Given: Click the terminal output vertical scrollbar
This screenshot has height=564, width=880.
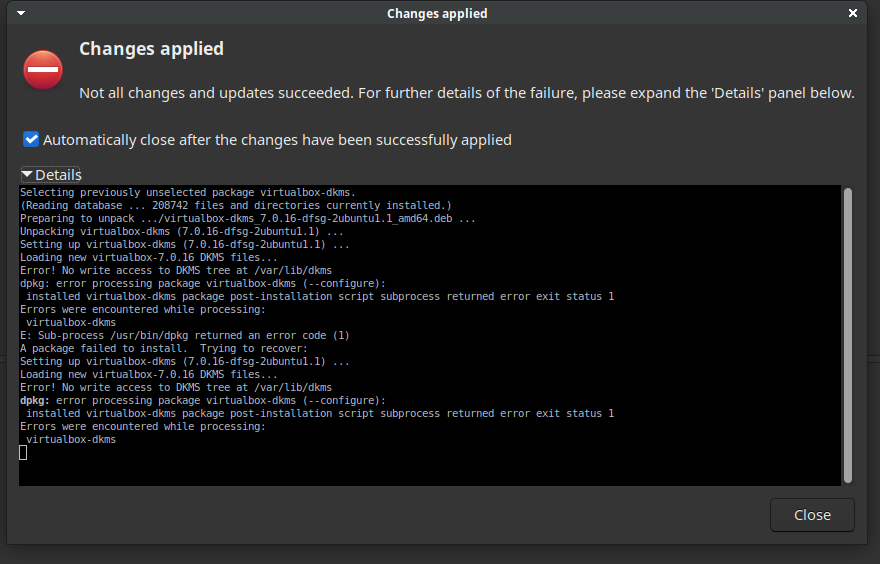Looking at the screenshot, I should point(847,335).
